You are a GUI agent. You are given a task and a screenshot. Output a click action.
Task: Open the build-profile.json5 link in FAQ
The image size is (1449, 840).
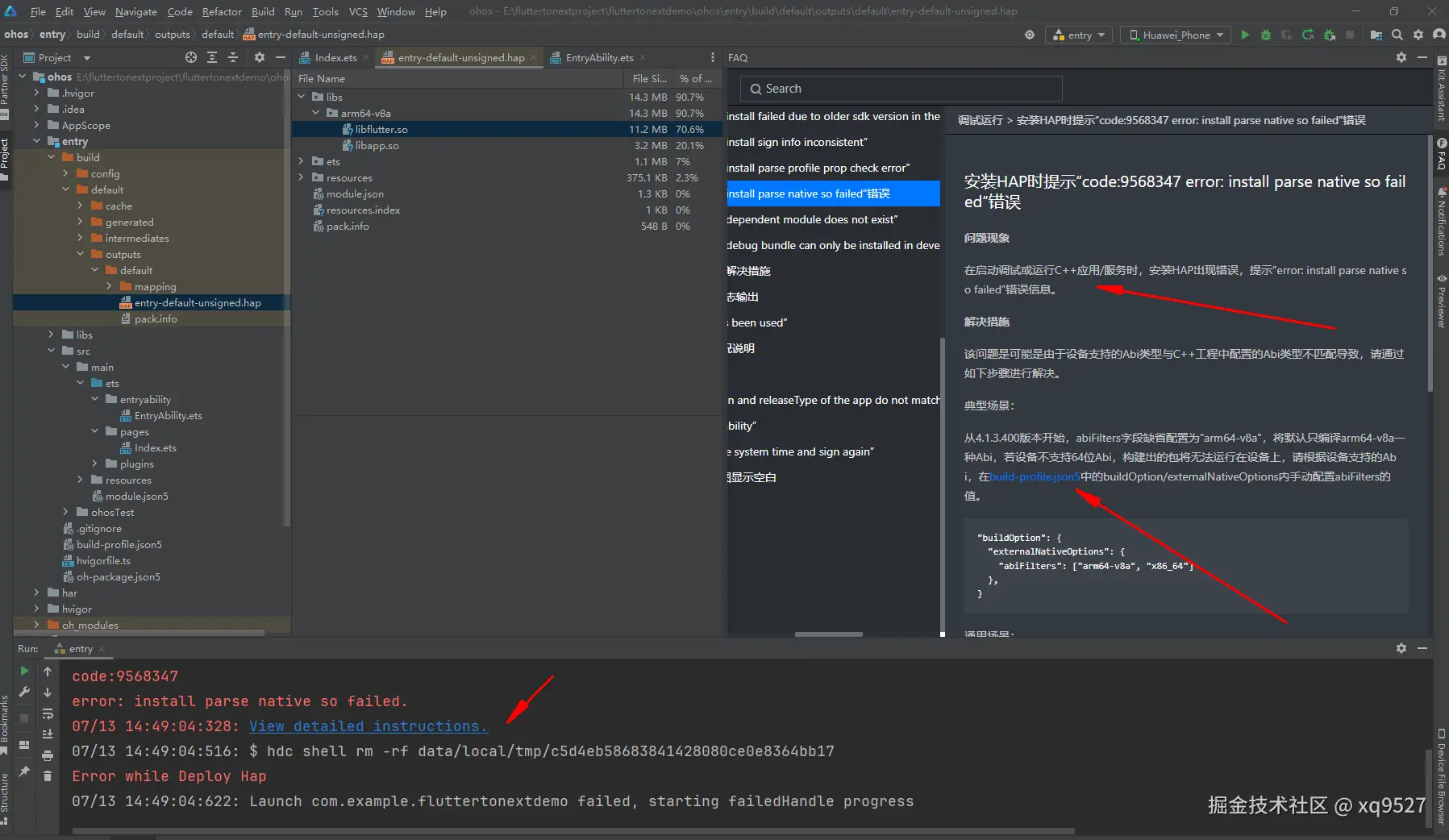pos(1035,476)
